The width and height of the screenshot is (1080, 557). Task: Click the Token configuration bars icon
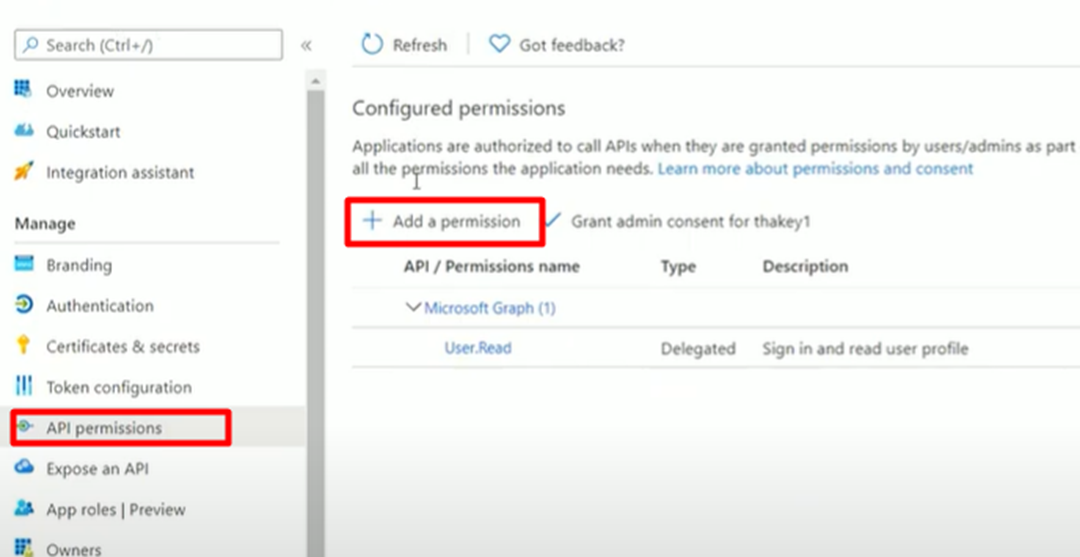[x=23, y=386]
